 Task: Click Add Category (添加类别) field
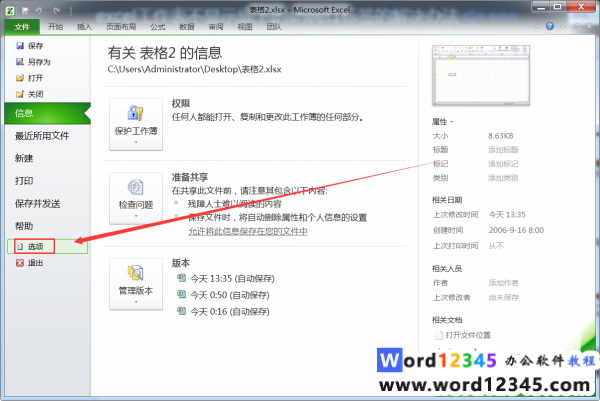[503, 178]
